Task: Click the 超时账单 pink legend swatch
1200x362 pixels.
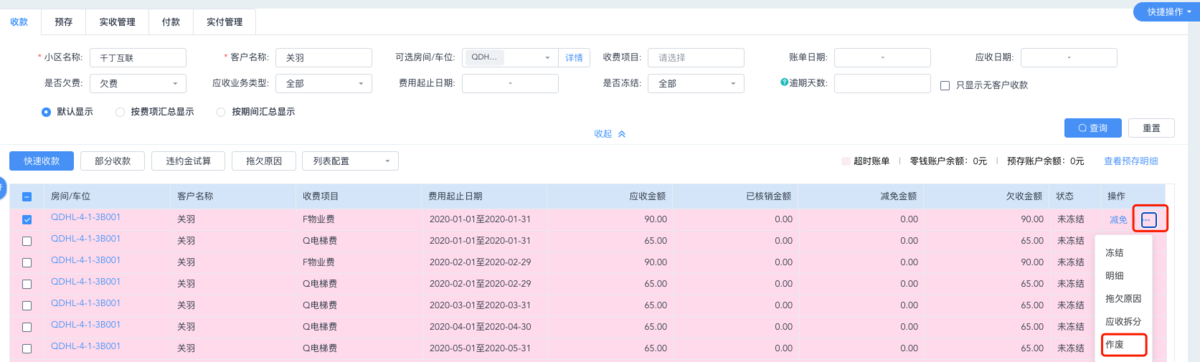Action: pyautogui.click(x=846, y=161)
